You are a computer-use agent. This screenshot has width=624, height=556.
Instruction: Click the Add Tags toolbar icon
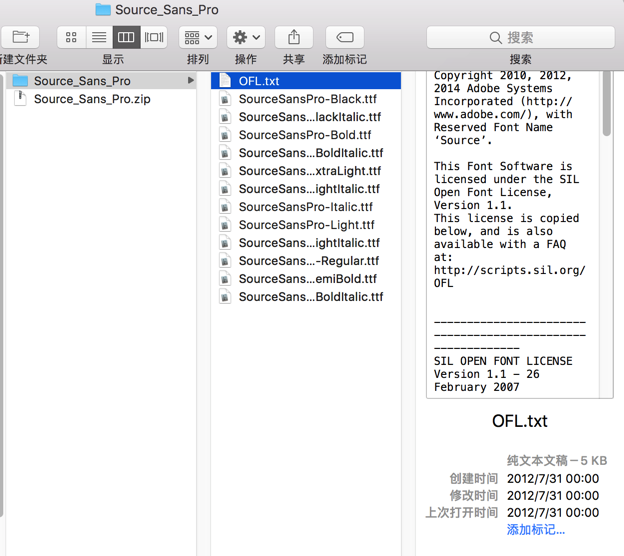tap(345, 37)
